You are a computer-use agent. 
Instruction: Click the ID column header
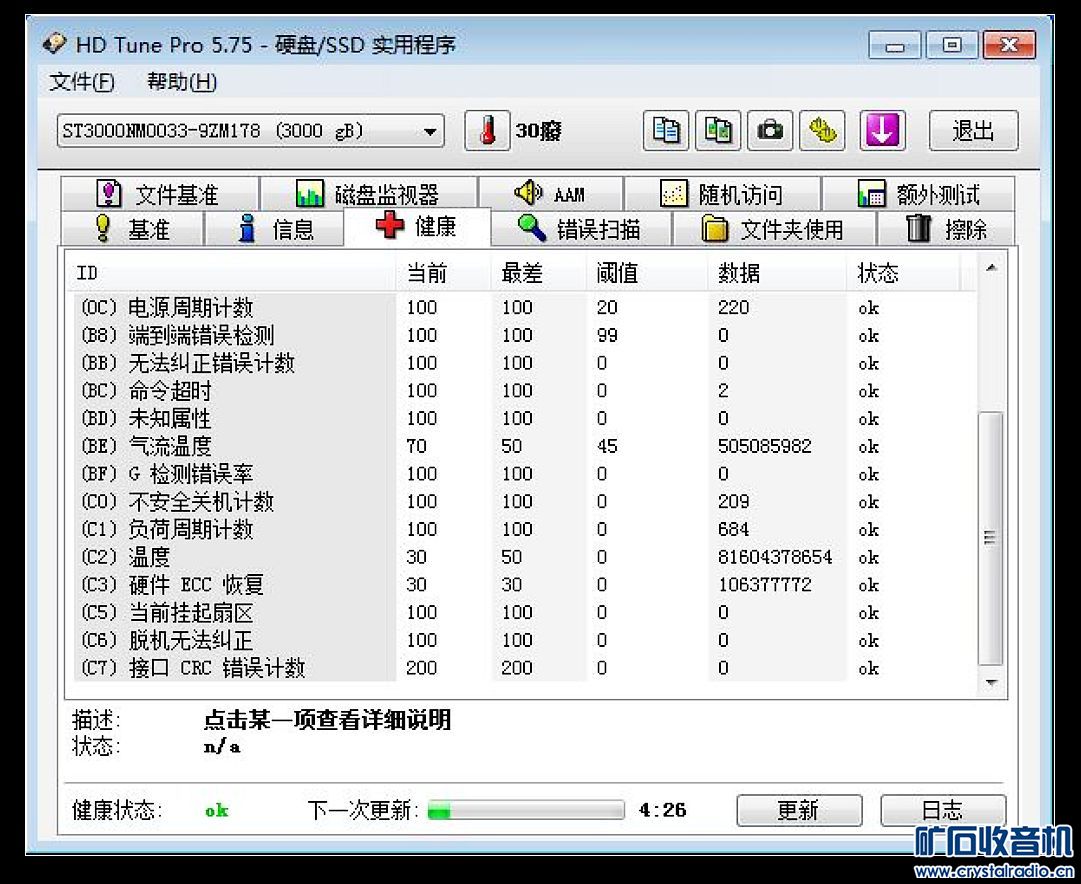(232, 273)
